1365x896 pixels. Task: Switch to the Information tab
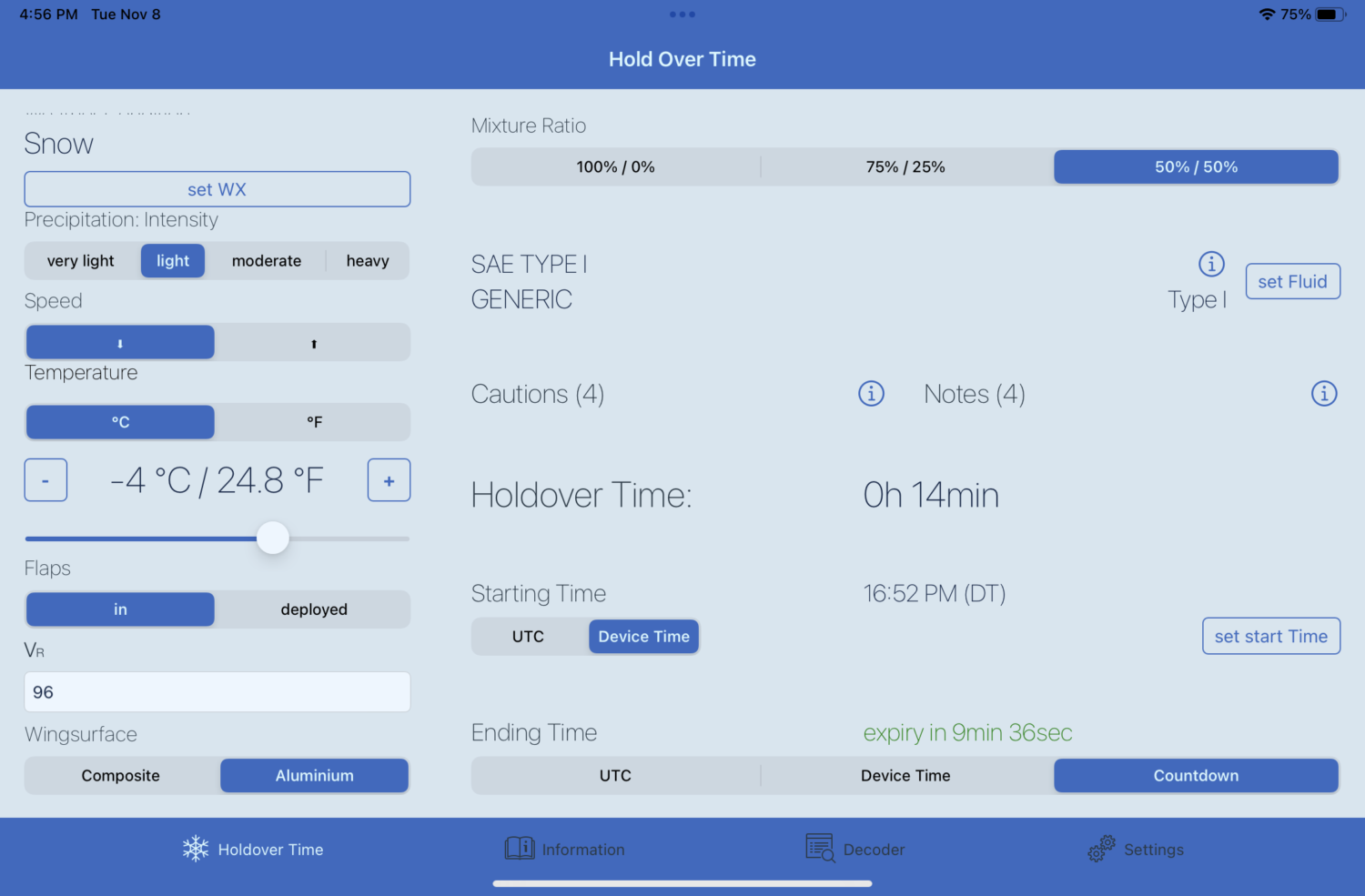click(564, 849)
